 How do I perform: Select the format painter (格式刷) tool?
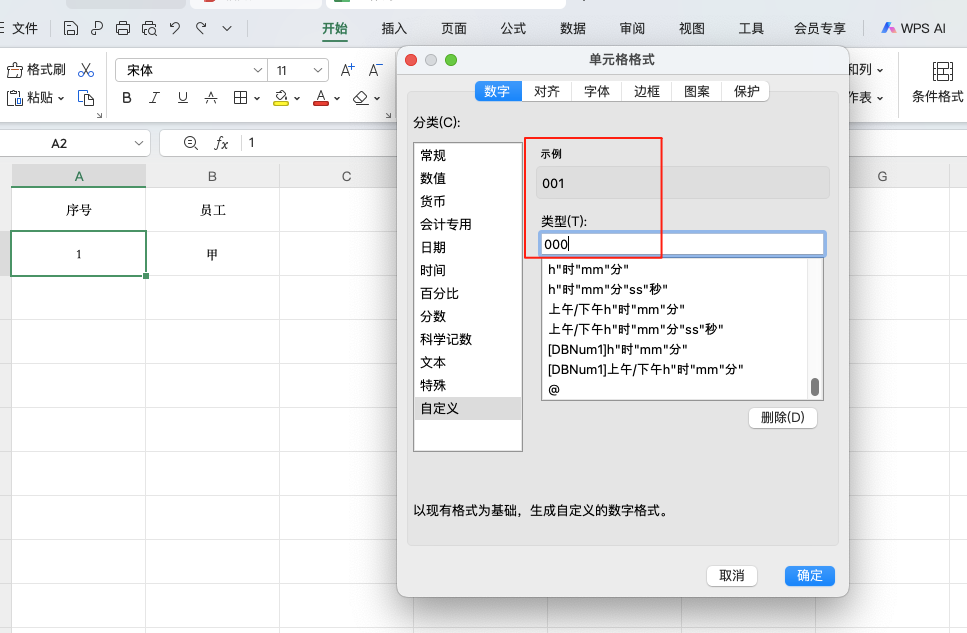[40, 68]
